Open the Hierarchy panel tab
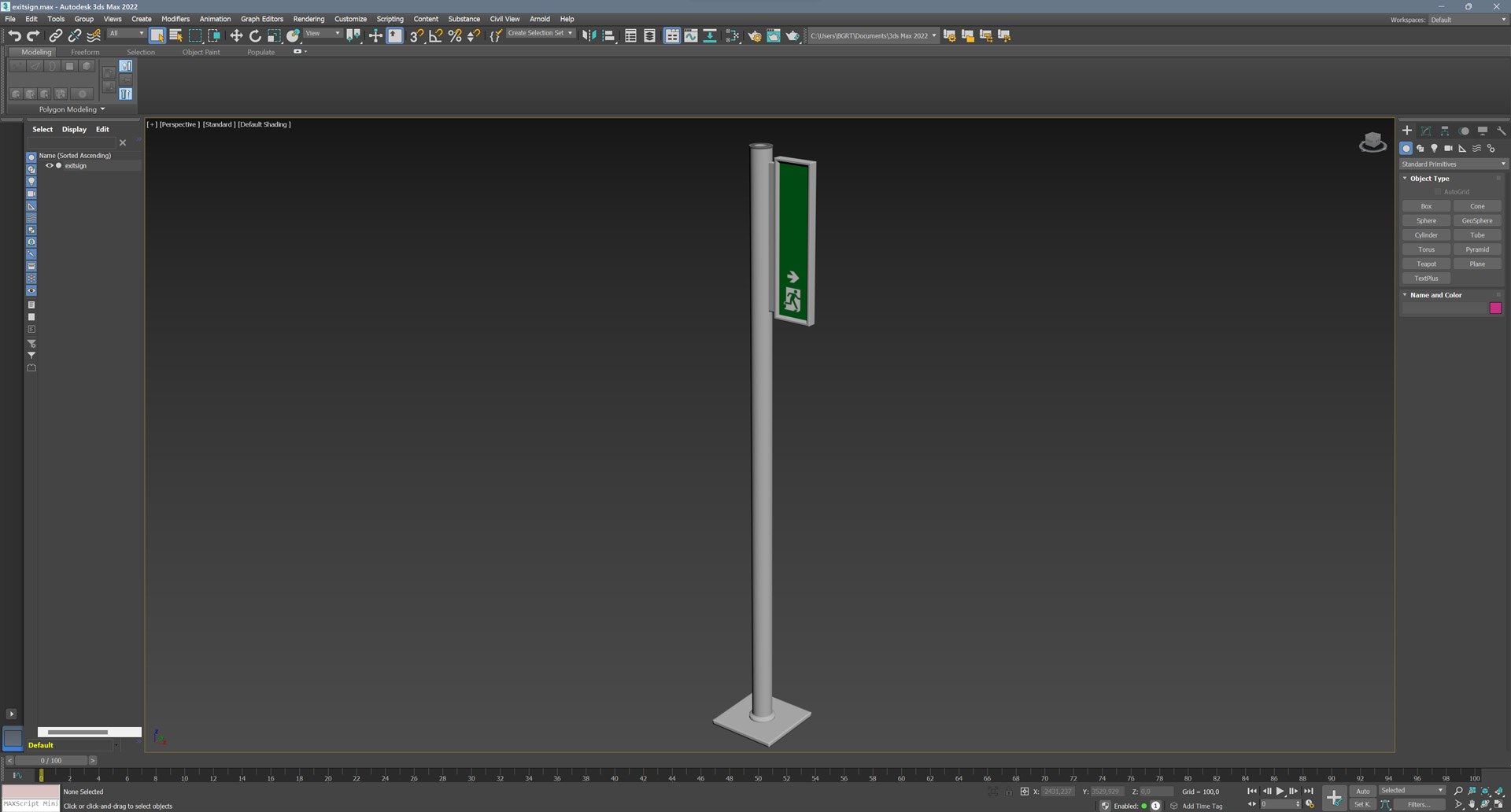The height and width of the screenshot is (812, 1511). (x=1445, y=131)
